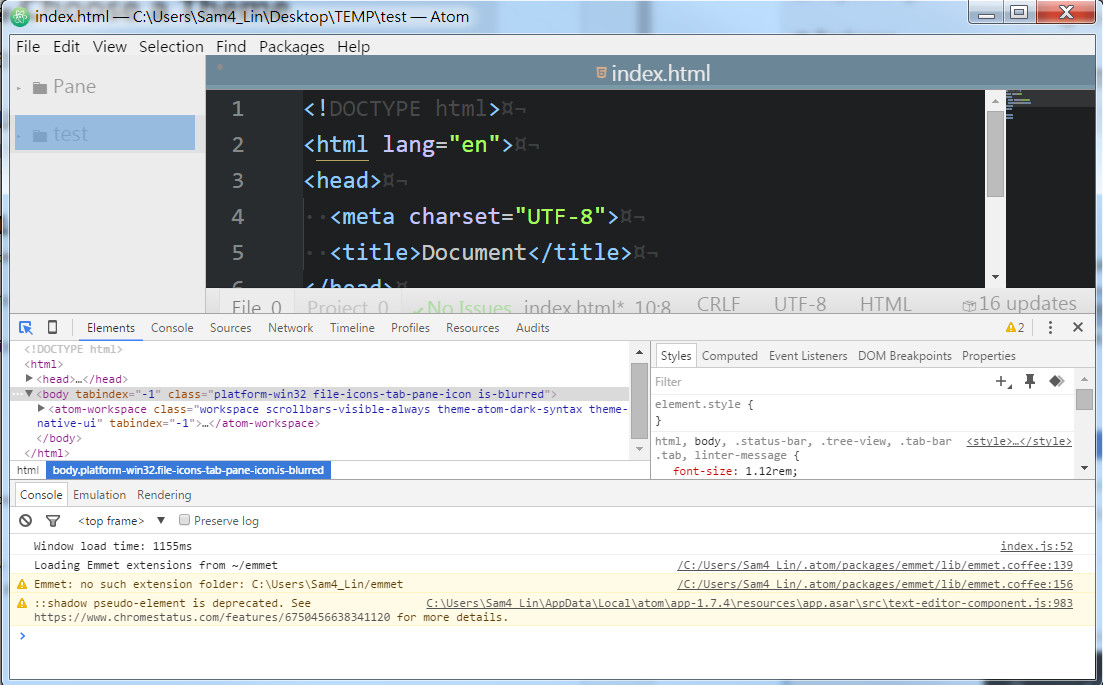Select the DOM Breakpoints sidebar tab
This screenshot has height=685, width=1103.
pyautogui.click(x=904, y=356)
